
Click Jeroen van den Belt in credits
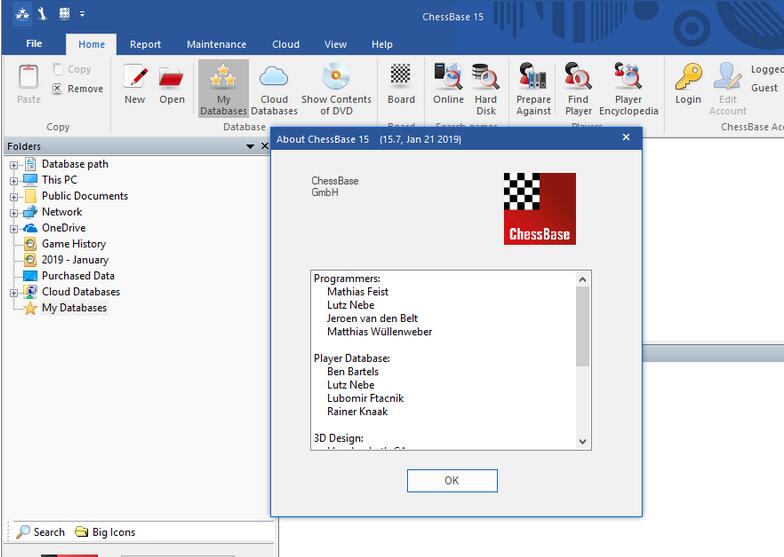372,318
